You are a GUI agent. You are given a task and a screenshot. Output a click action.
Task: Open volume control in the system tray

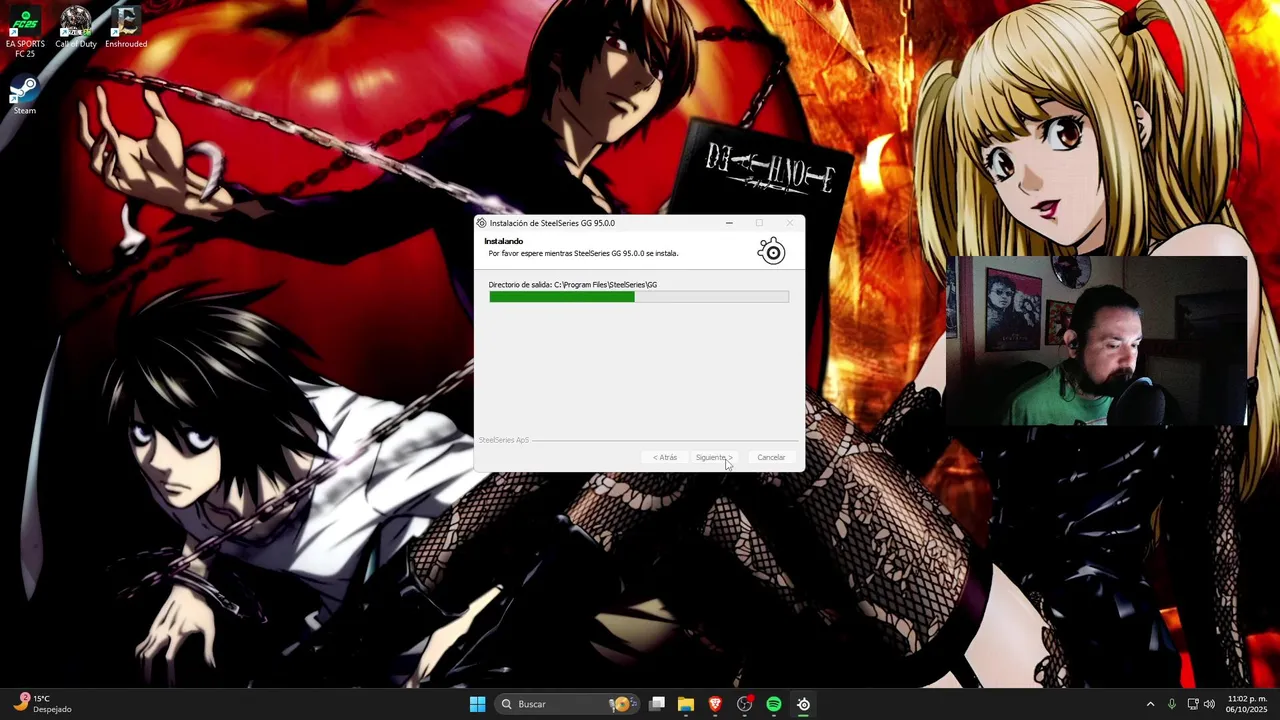pyautogui.click(x=1210, y=704)
